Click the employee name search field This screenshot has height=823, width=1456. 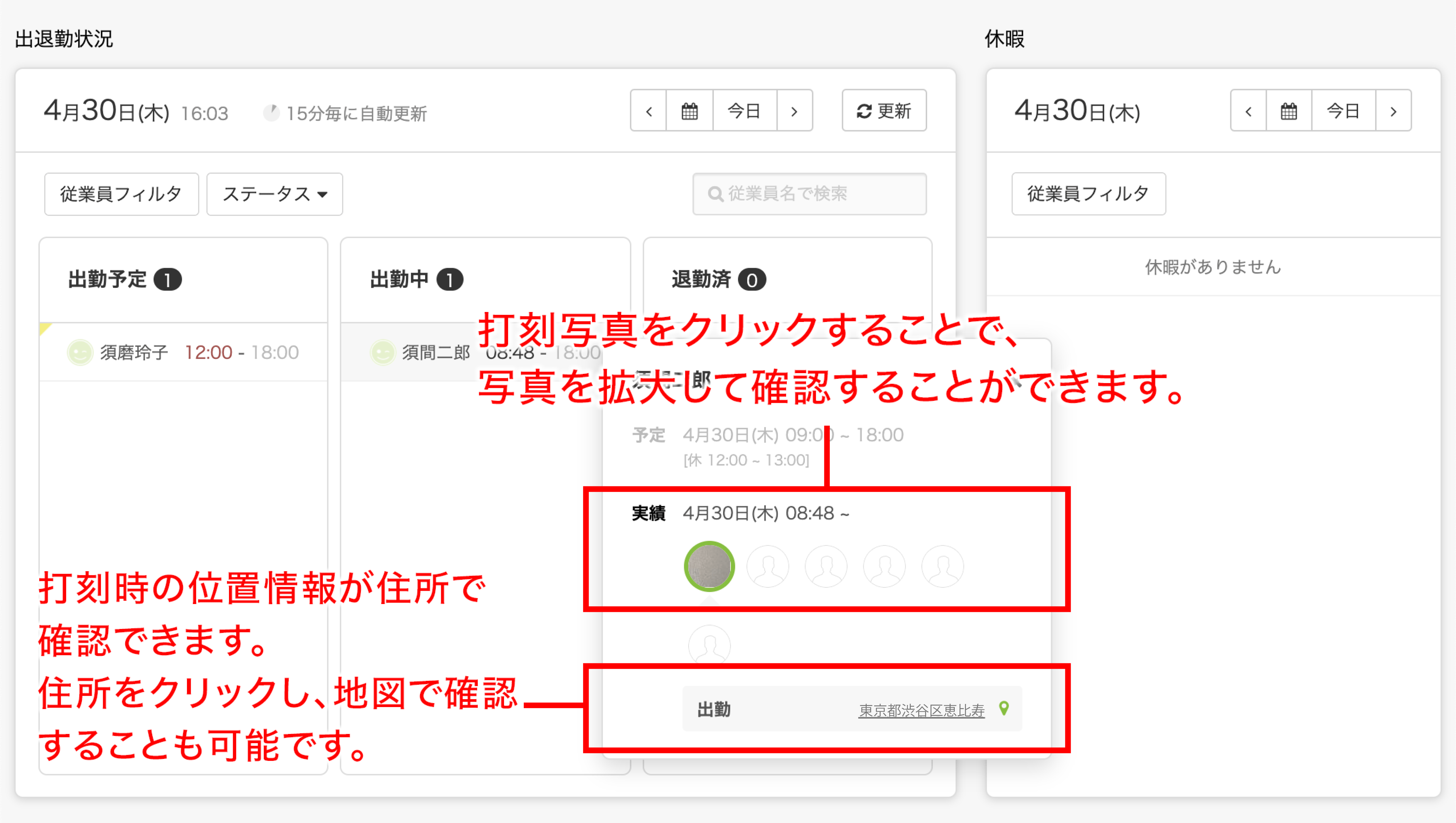point(809,194)
